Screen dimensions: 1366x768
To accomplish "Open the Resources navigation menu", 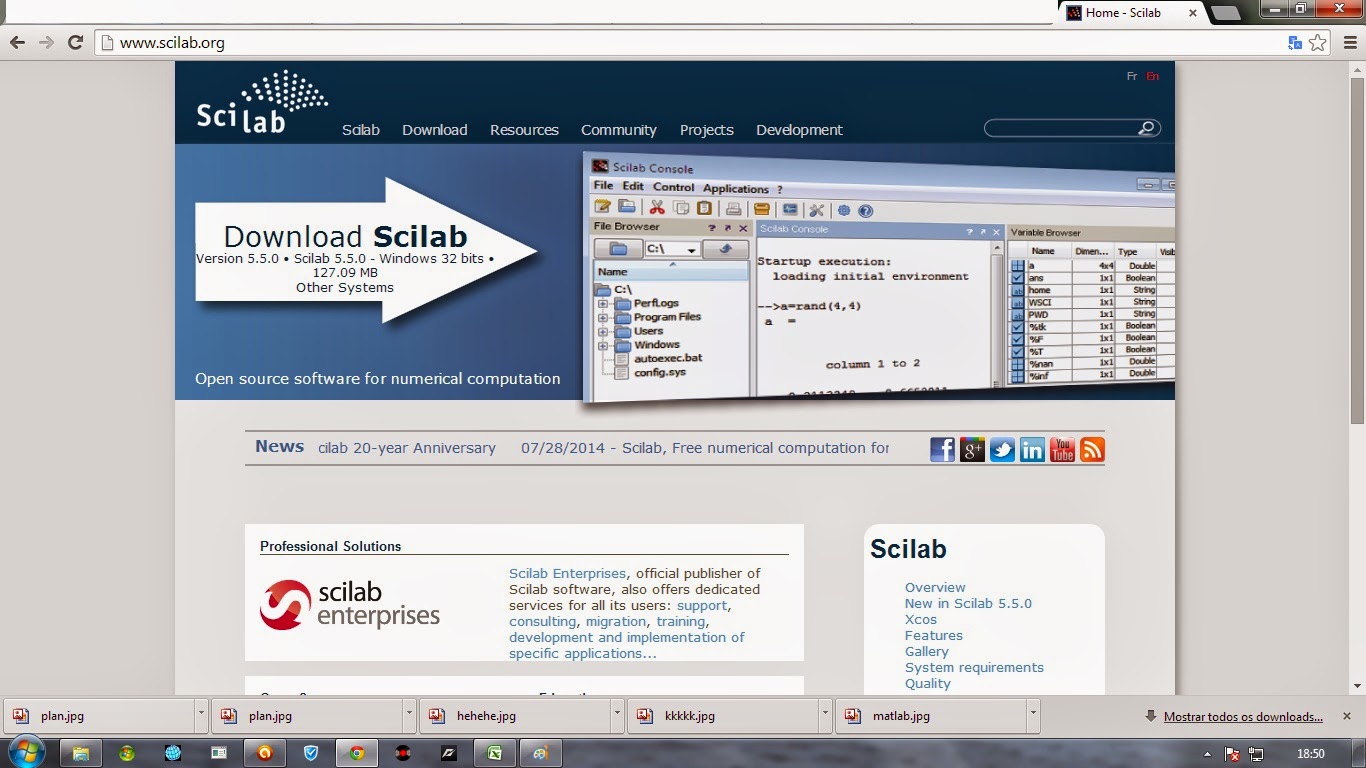I will pyautogui.click(x=524, y=130).
